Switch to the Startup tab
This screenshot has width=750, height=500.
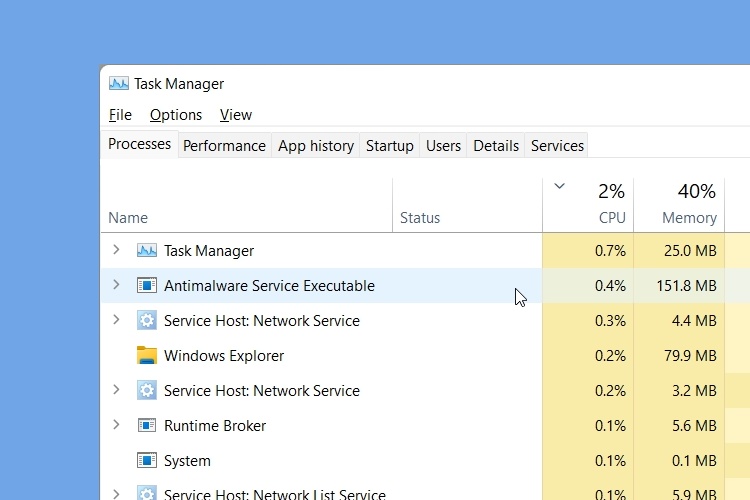pyautogui.click(x=389, y=146)
